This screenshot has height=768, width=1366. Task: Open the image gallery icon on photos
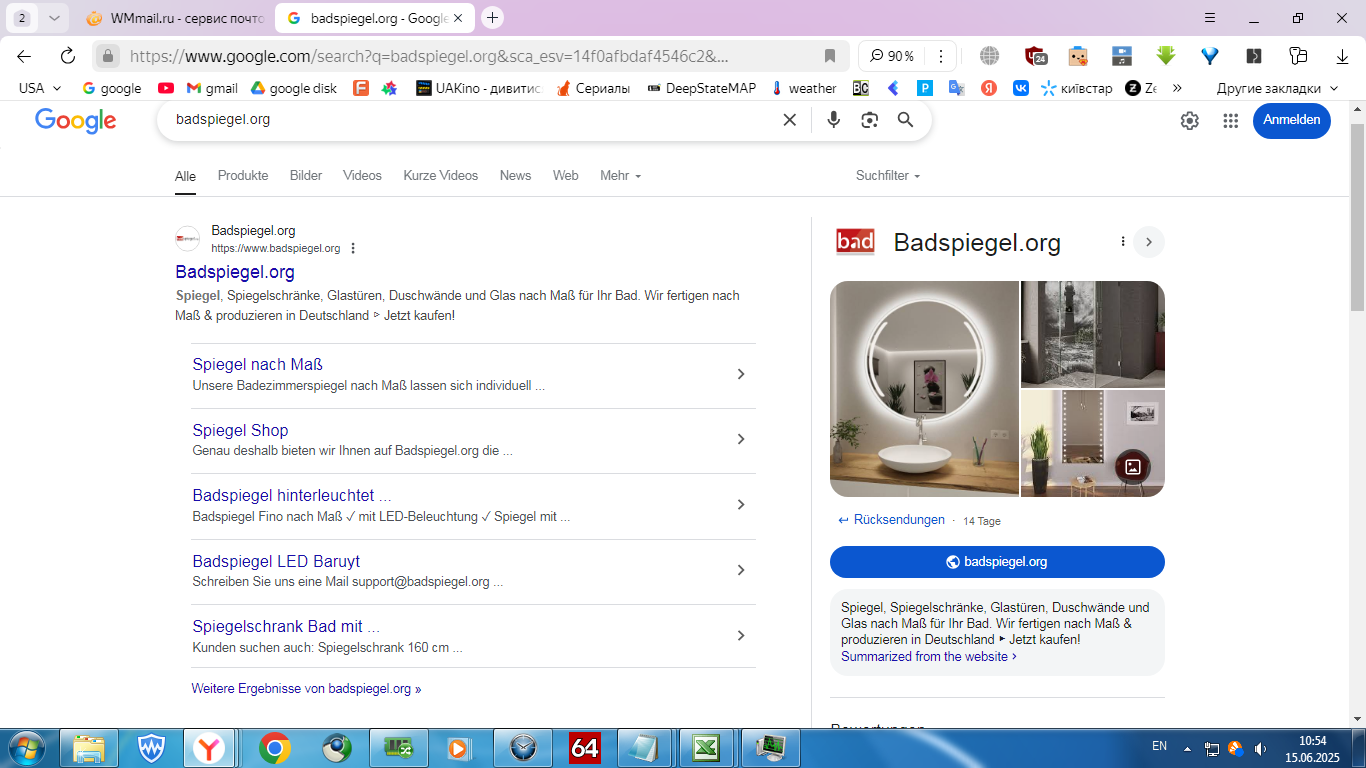pos(1133,466)
